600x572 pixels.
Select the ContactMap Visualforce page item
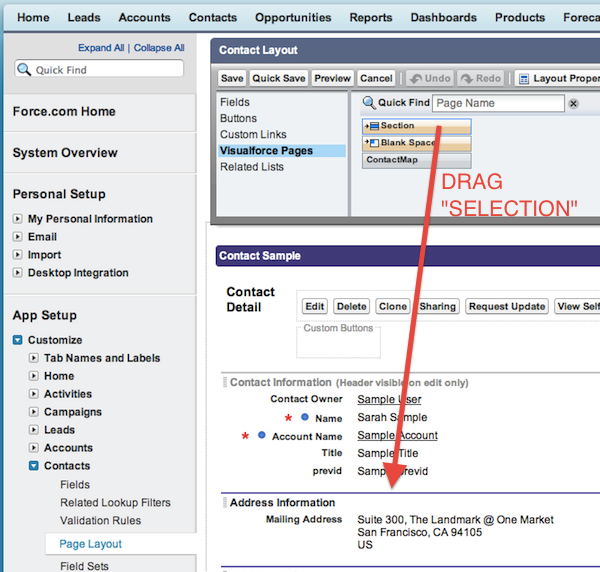tap(416, 160)
